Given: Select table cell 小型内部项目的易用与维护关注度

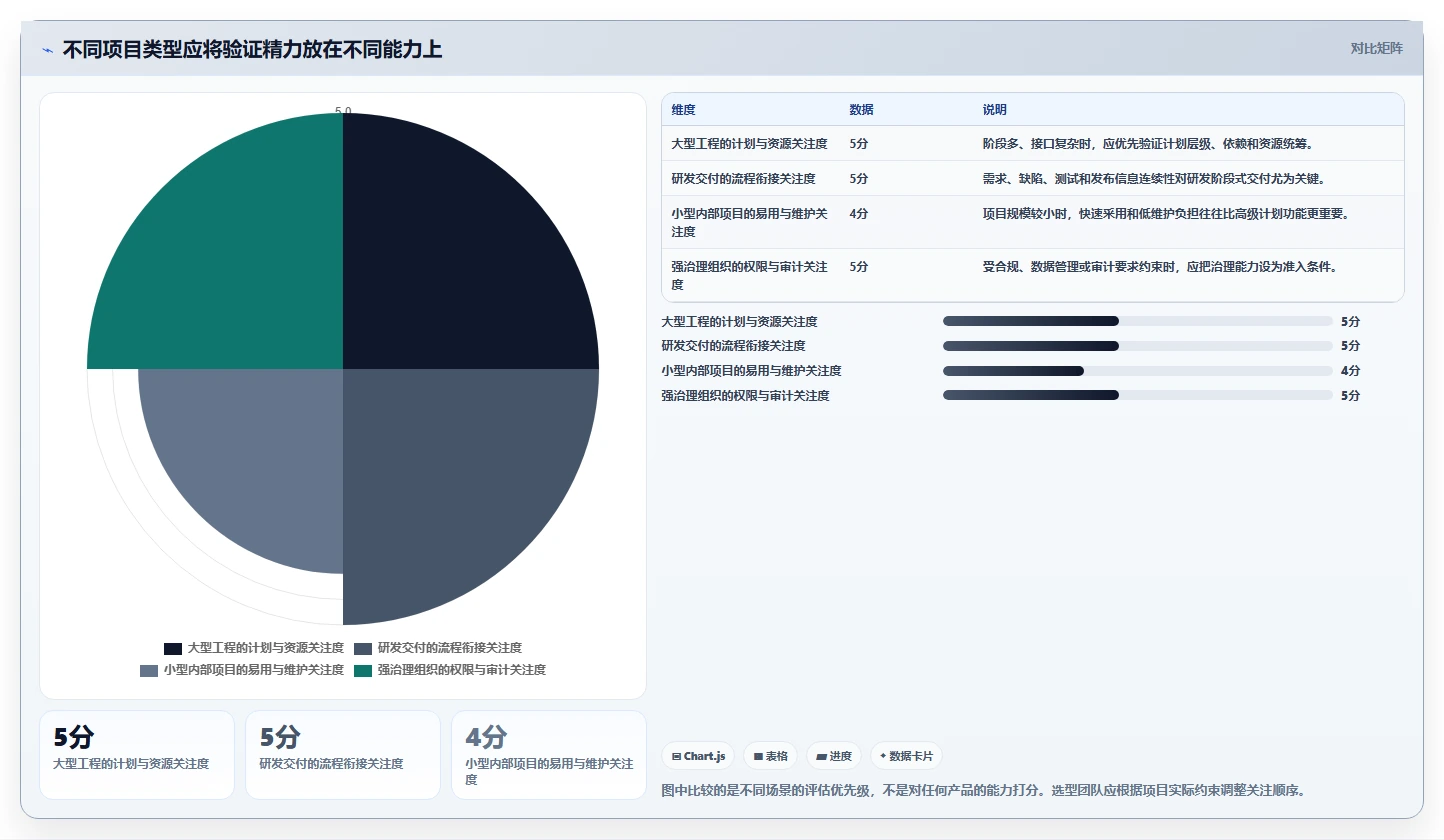Looking at the screenshot, I should [x=749, y=222].
